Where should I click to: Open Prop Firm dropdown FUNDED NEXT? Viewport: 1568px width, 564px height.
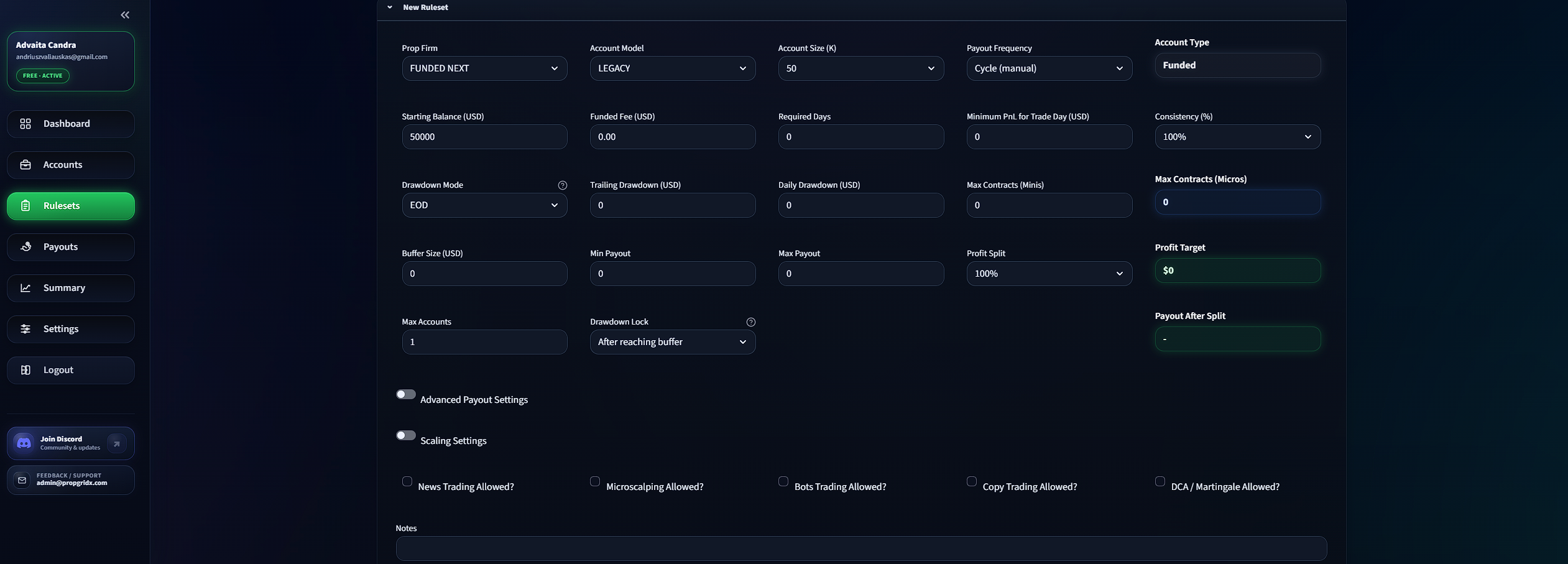coord(484,68)
